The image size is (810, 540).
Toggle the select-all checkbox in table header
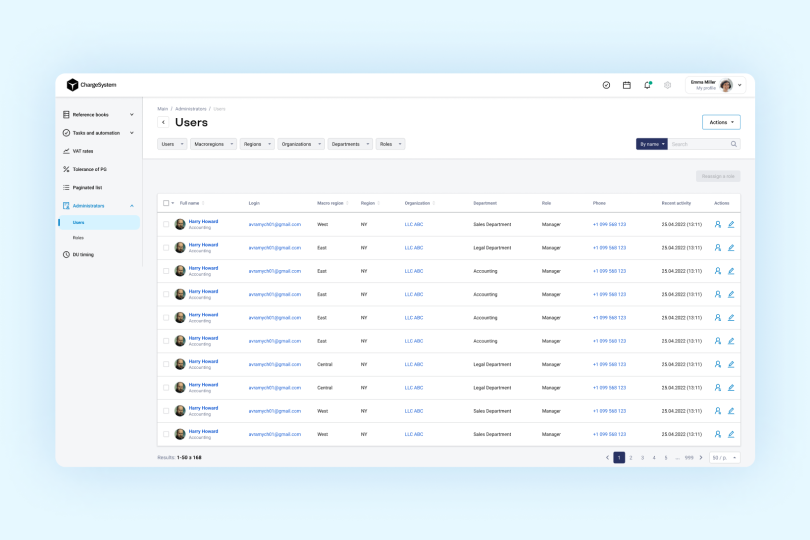(166, 203)
